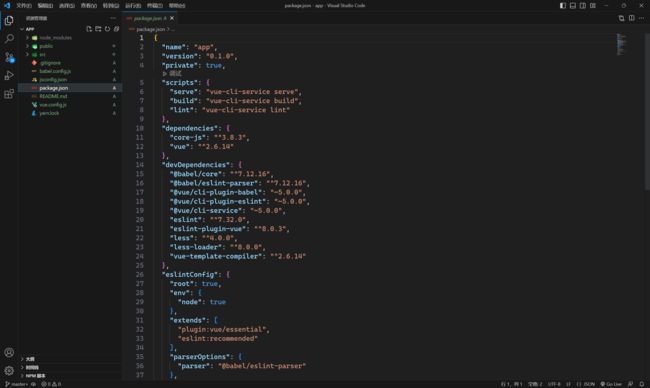Refresh the Explorer file tree

pos(107,29)
